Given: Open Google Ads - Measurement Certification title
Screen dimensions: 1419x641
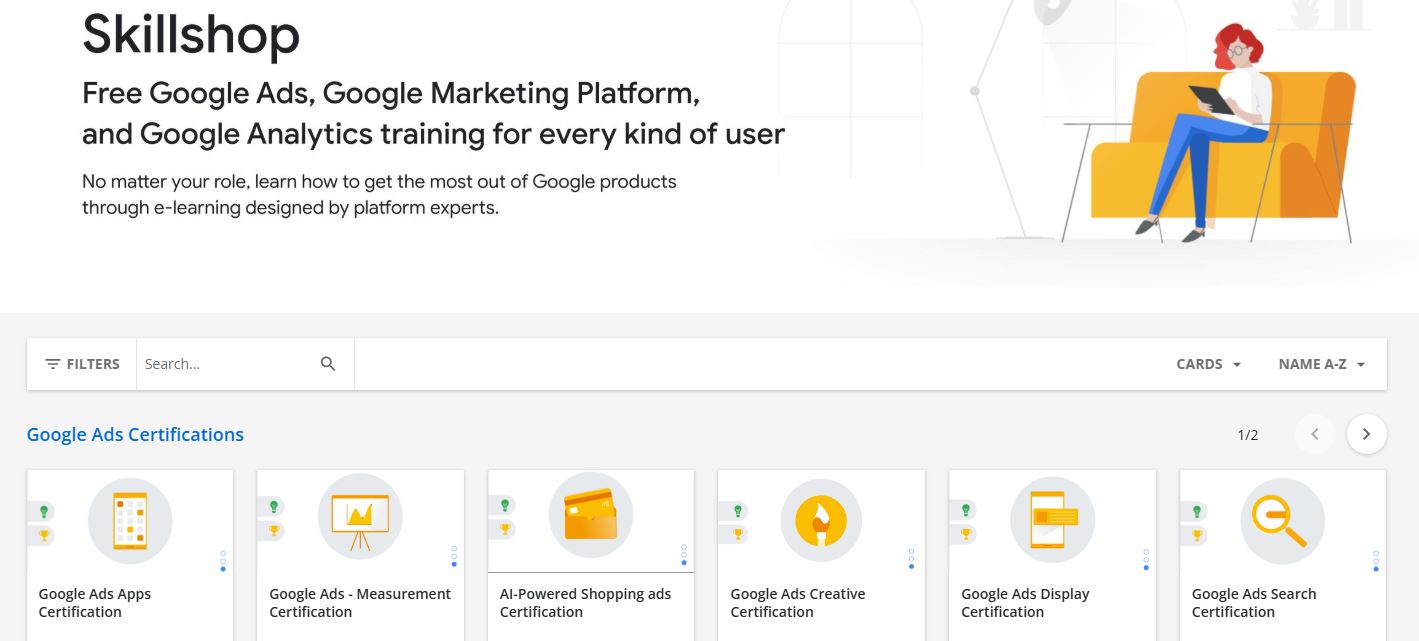Looking at the screenshot, I should click(360, 603).
